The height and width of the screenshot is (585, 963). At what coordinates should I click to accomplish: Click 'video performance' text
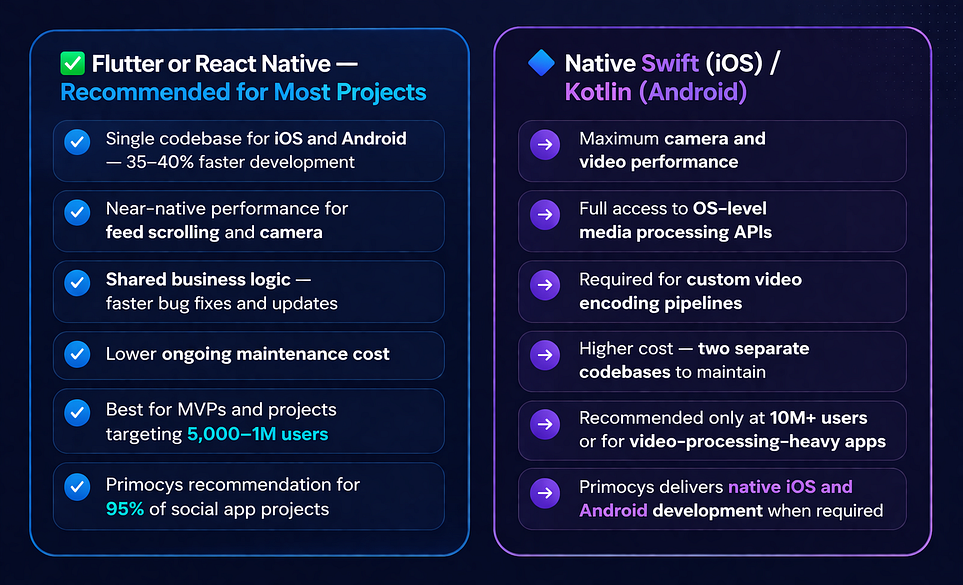(x=658, y=162)
